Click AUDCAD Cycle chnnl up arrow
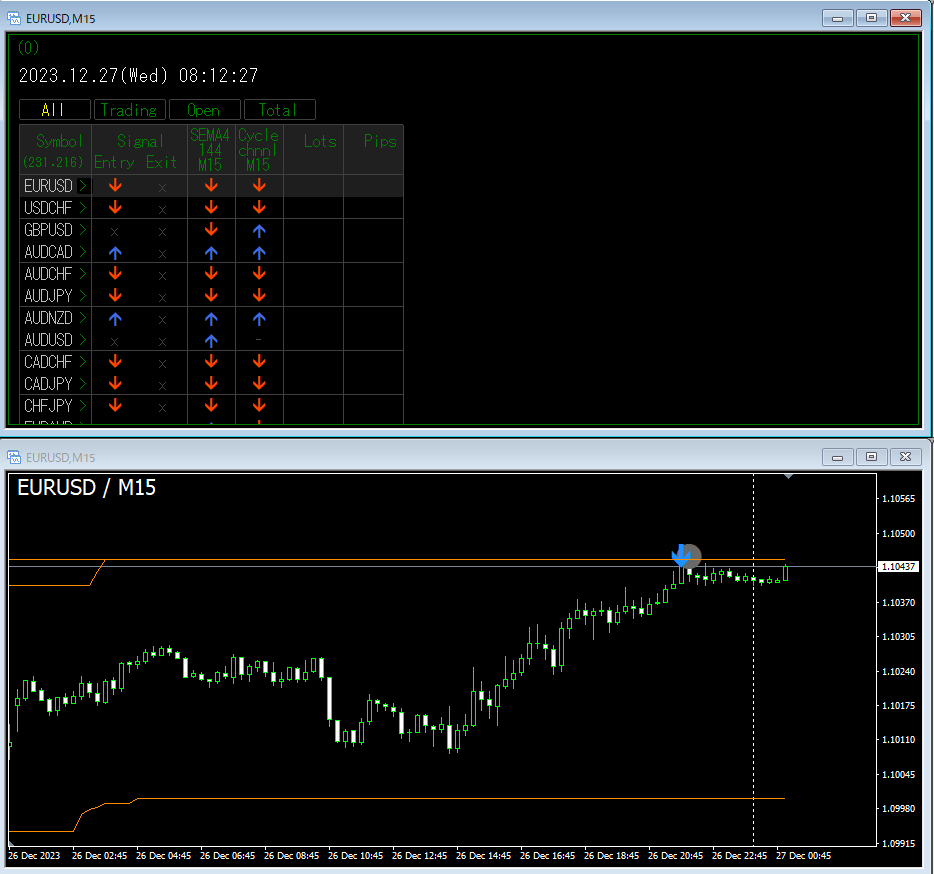The image size is (934, 874). 259,253
